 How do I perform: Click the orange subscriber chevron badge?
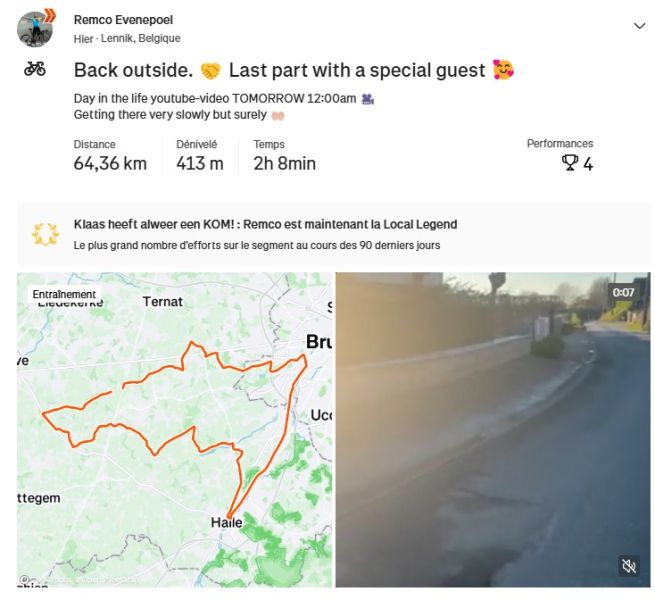pyautogui.click(x=50, y=15)
